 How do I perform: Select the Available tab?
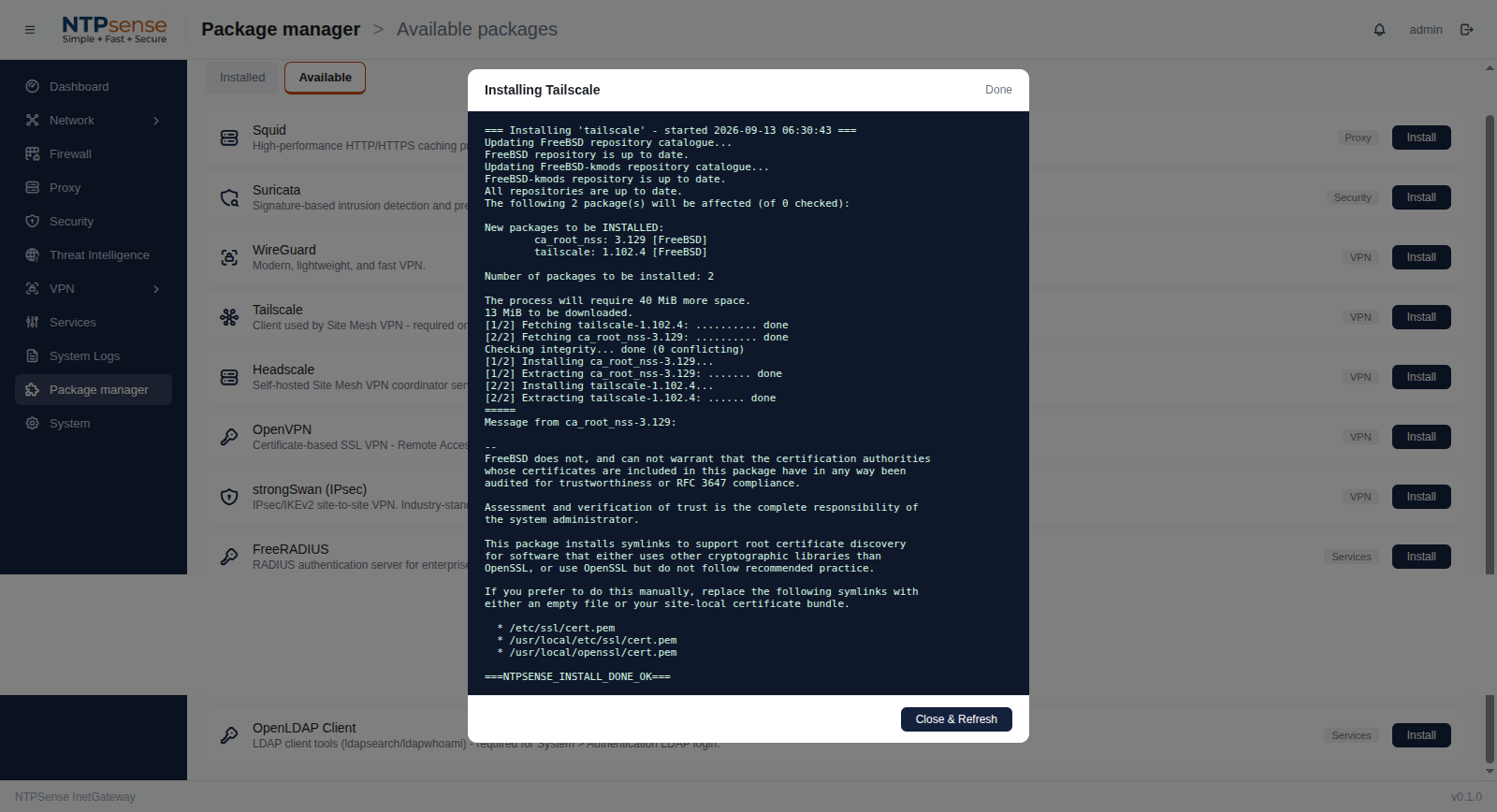point(325,78)
